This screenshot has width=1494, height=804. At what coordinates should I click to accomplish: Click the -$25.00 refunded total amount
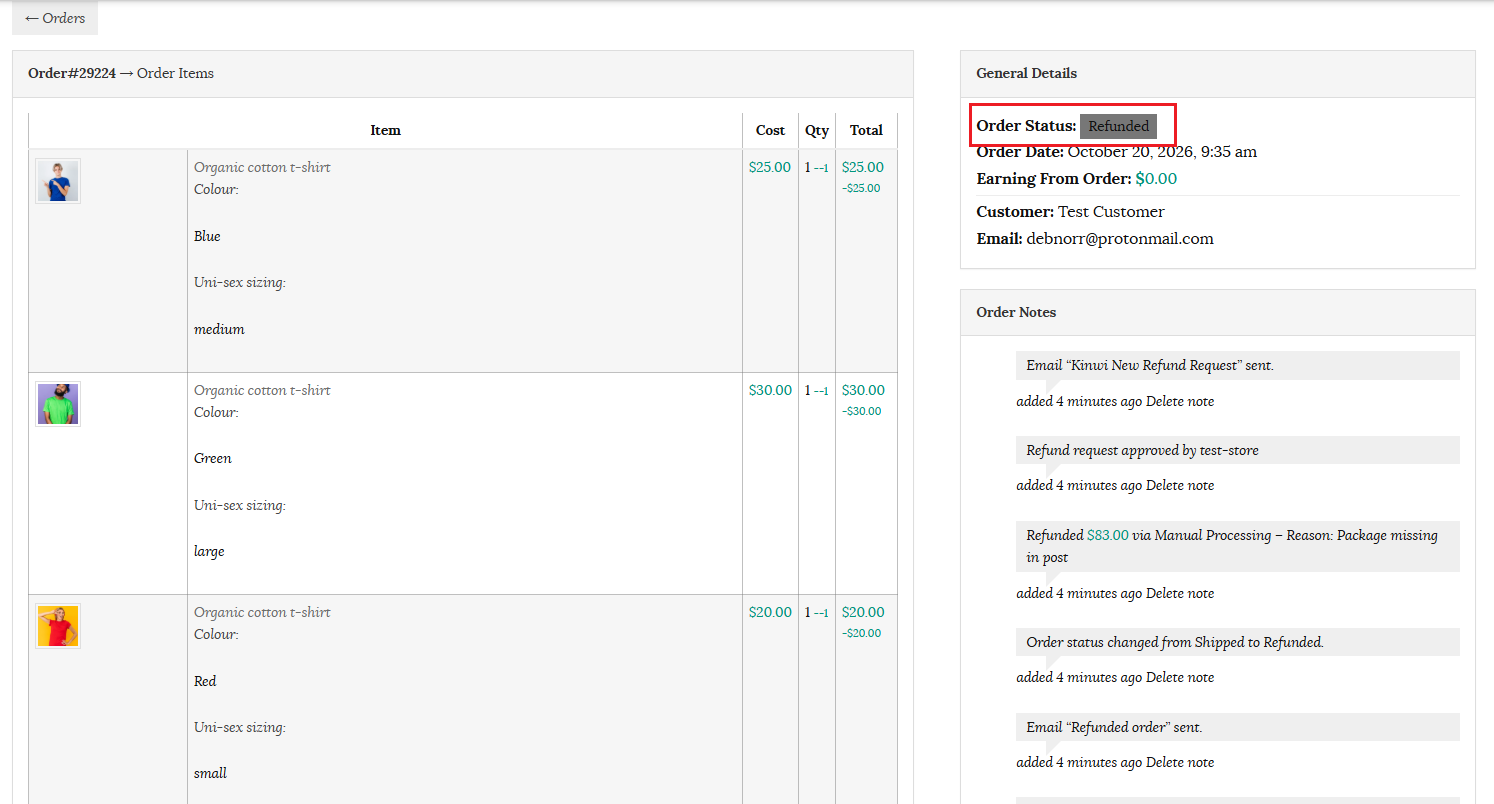pyautogui.click(x=861, y=188)
